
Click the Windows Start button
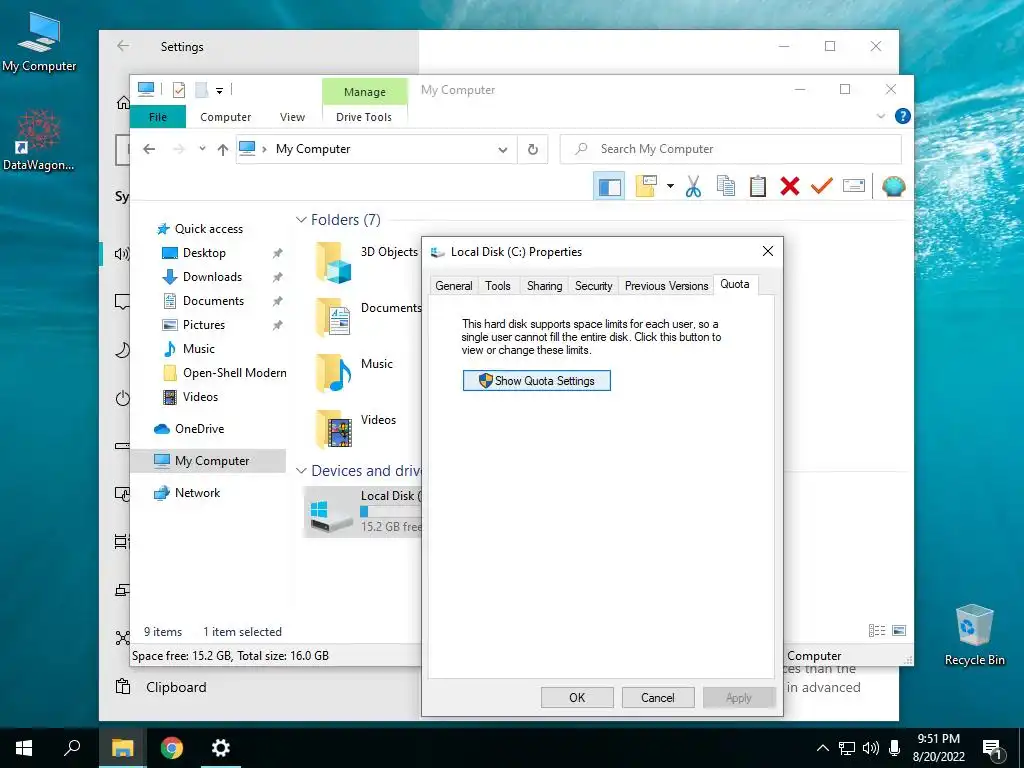point(24,748)
